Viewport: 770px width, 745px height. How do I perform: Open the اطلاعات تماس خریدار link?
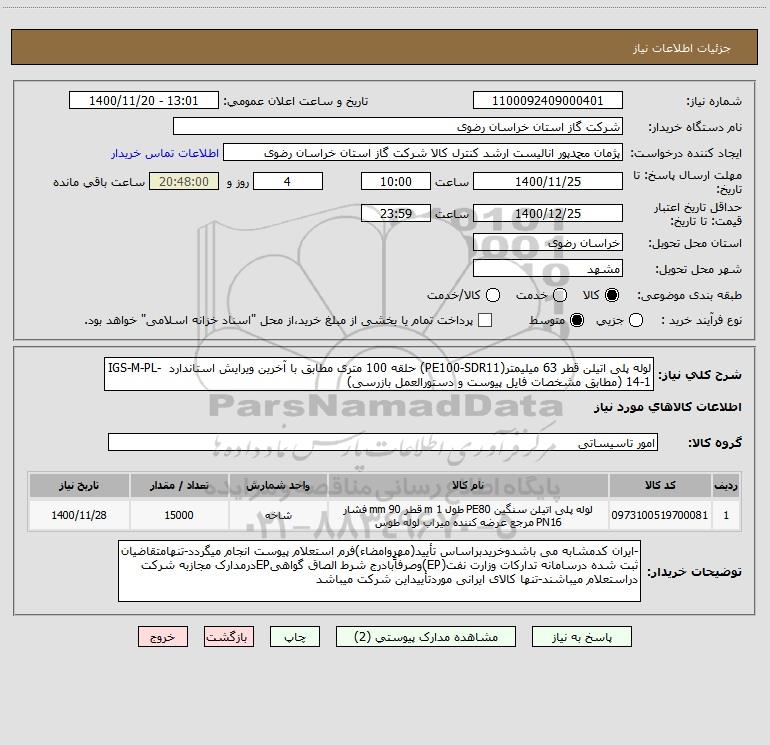(x=165, y=153)
